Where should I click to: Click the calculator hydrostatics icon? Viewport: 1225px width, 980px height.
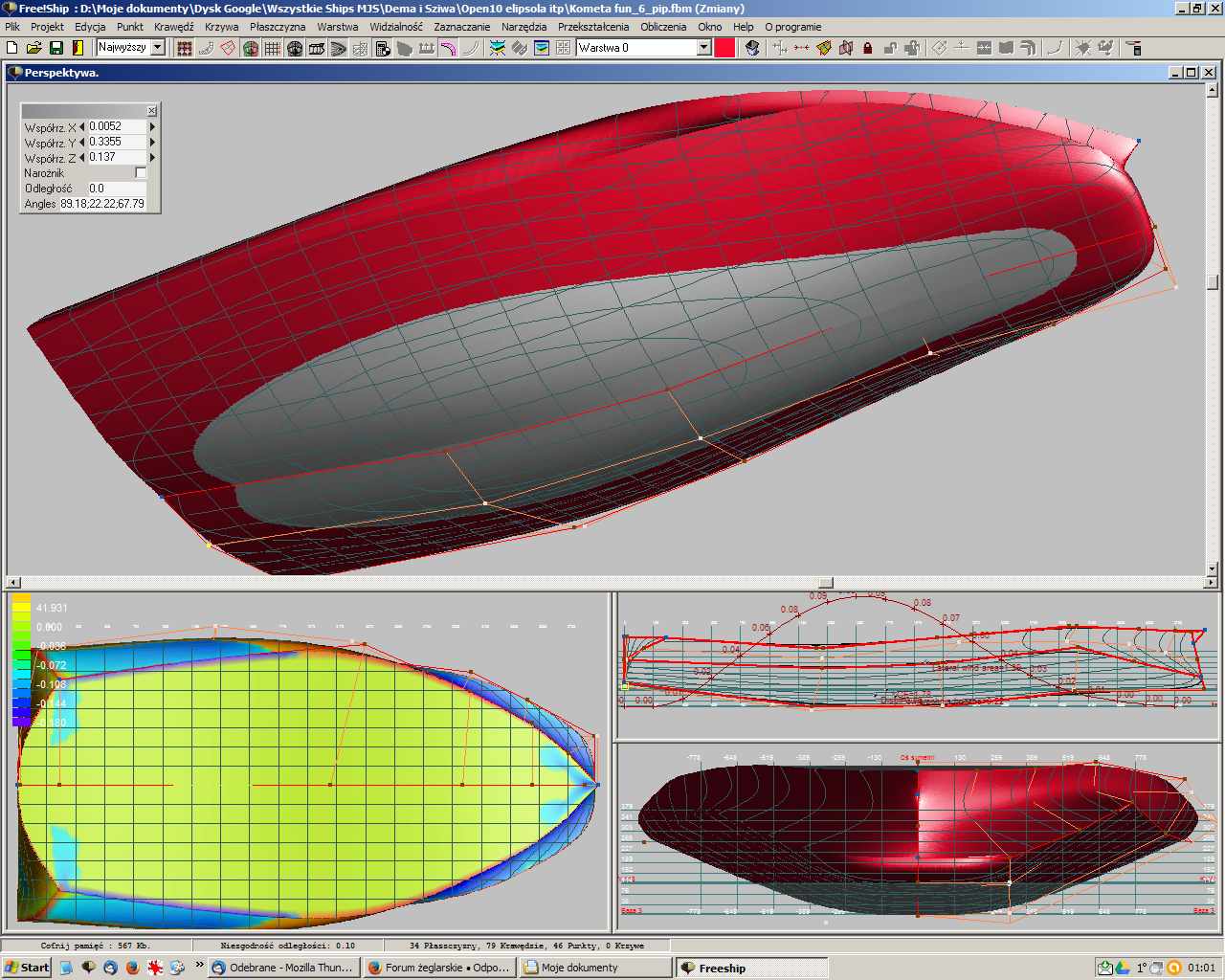(383, 48)
